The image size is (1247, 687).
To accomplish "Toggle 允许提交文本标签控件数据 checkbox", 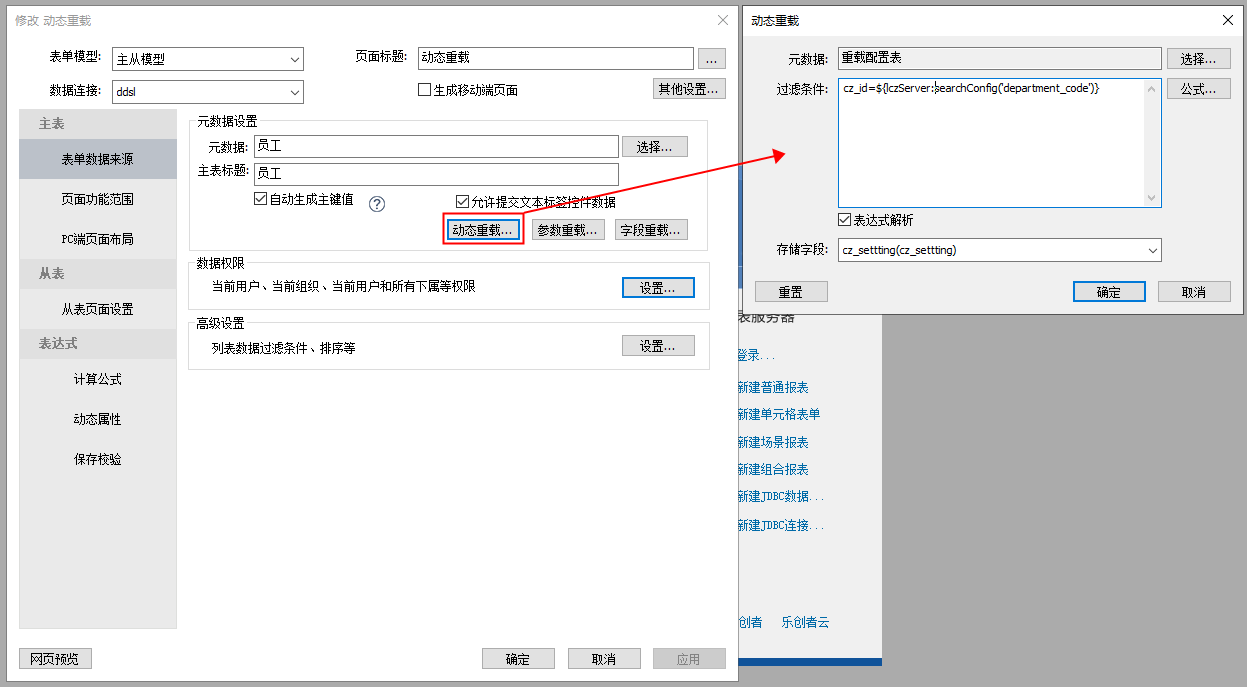I will pos(462,201).
